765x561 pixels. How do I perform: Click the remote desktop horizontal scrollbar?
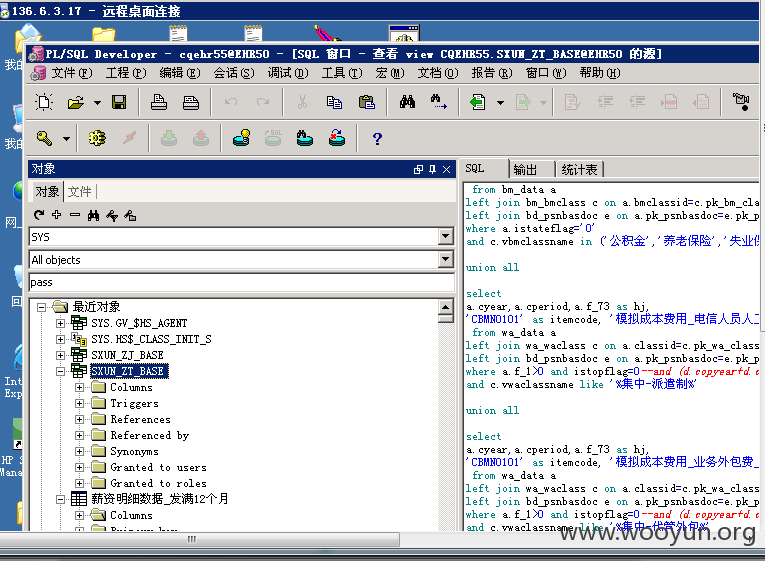200,539
